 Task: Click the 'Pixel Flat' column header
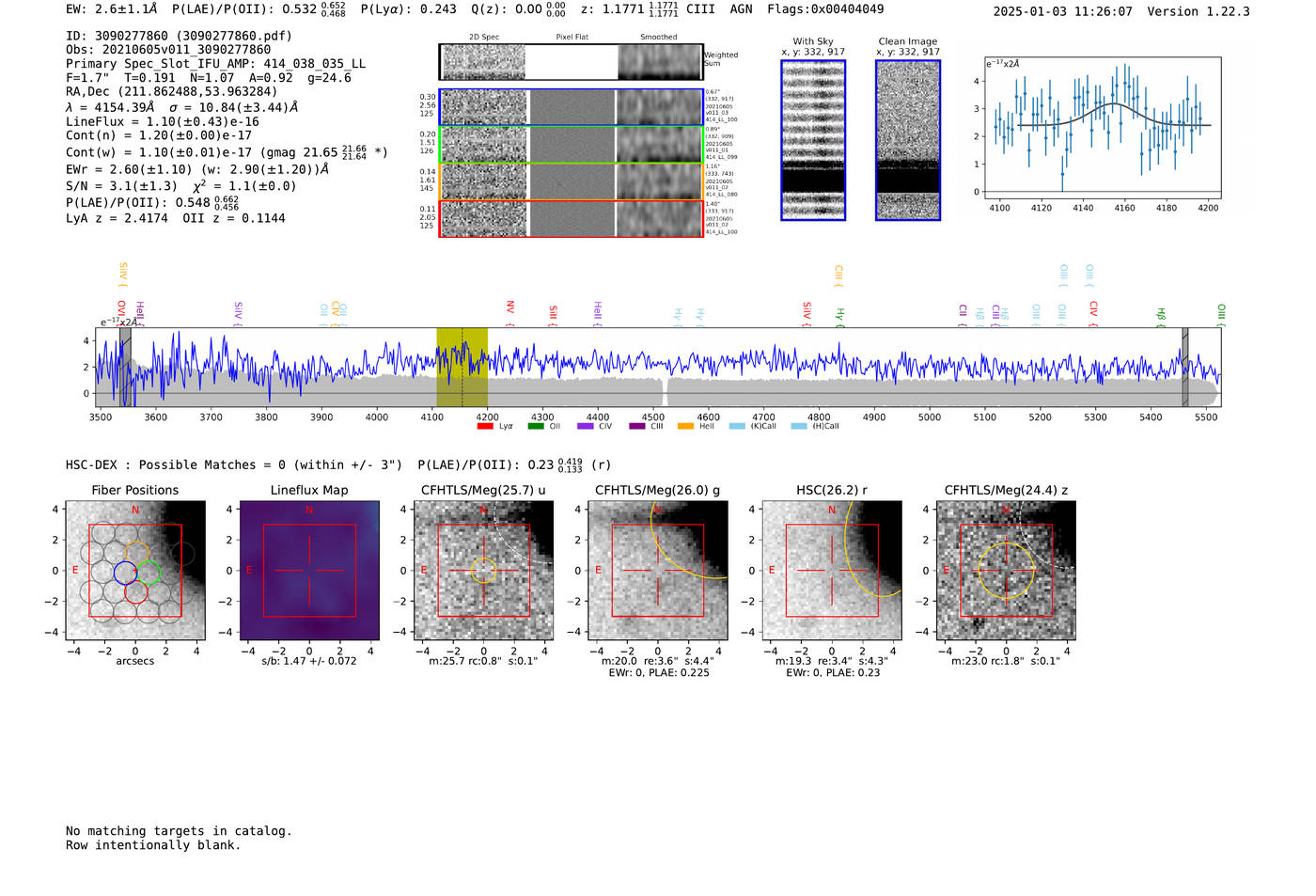pos(572,38)
